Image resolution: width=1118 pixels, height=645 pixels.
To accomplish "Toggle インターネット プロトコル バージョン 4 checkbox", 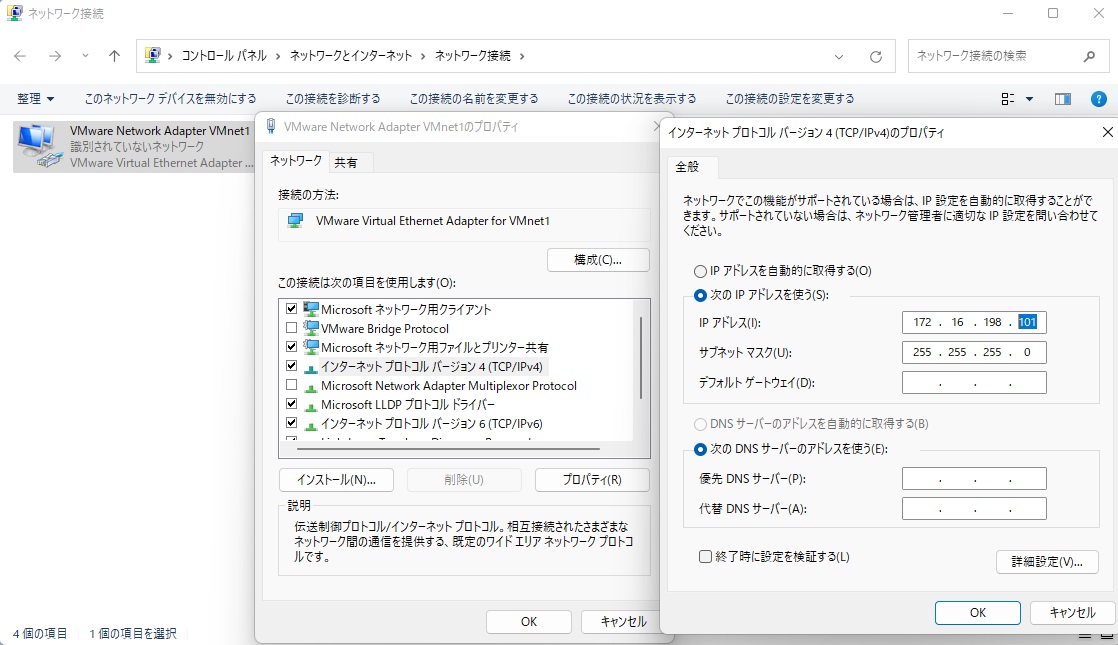I will (x=291, y=366).
